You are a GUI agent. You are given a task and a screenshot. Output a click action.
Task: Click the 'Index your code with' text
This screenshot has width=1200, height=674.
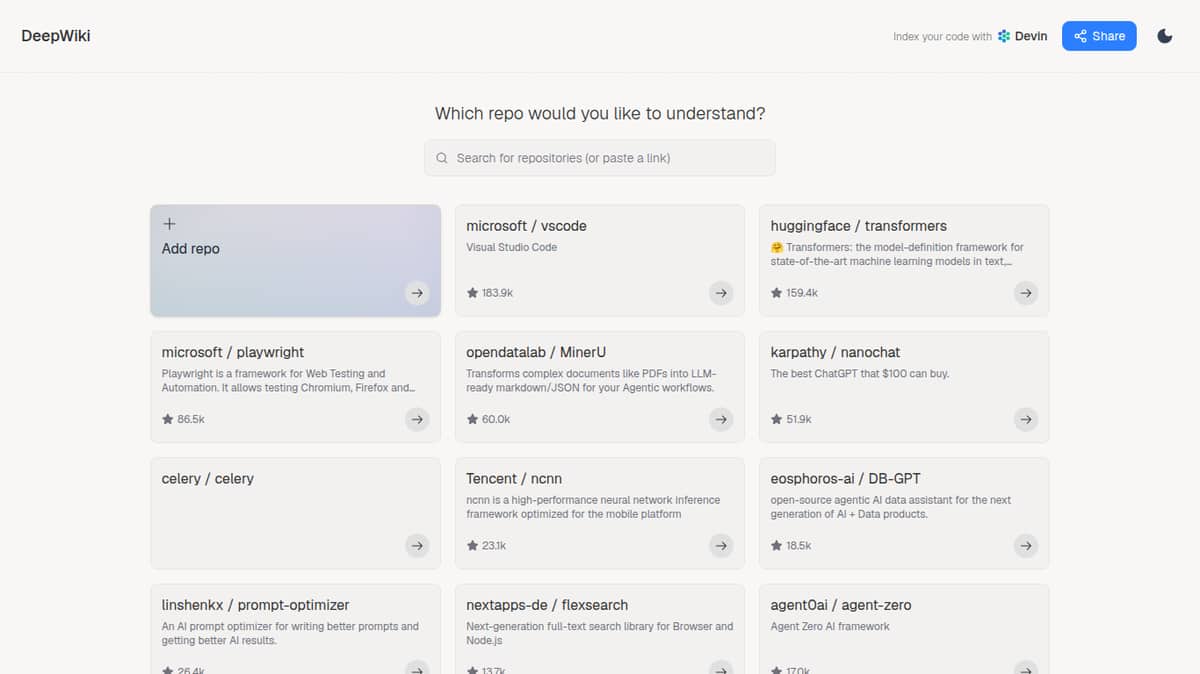(x=942, y=36)
